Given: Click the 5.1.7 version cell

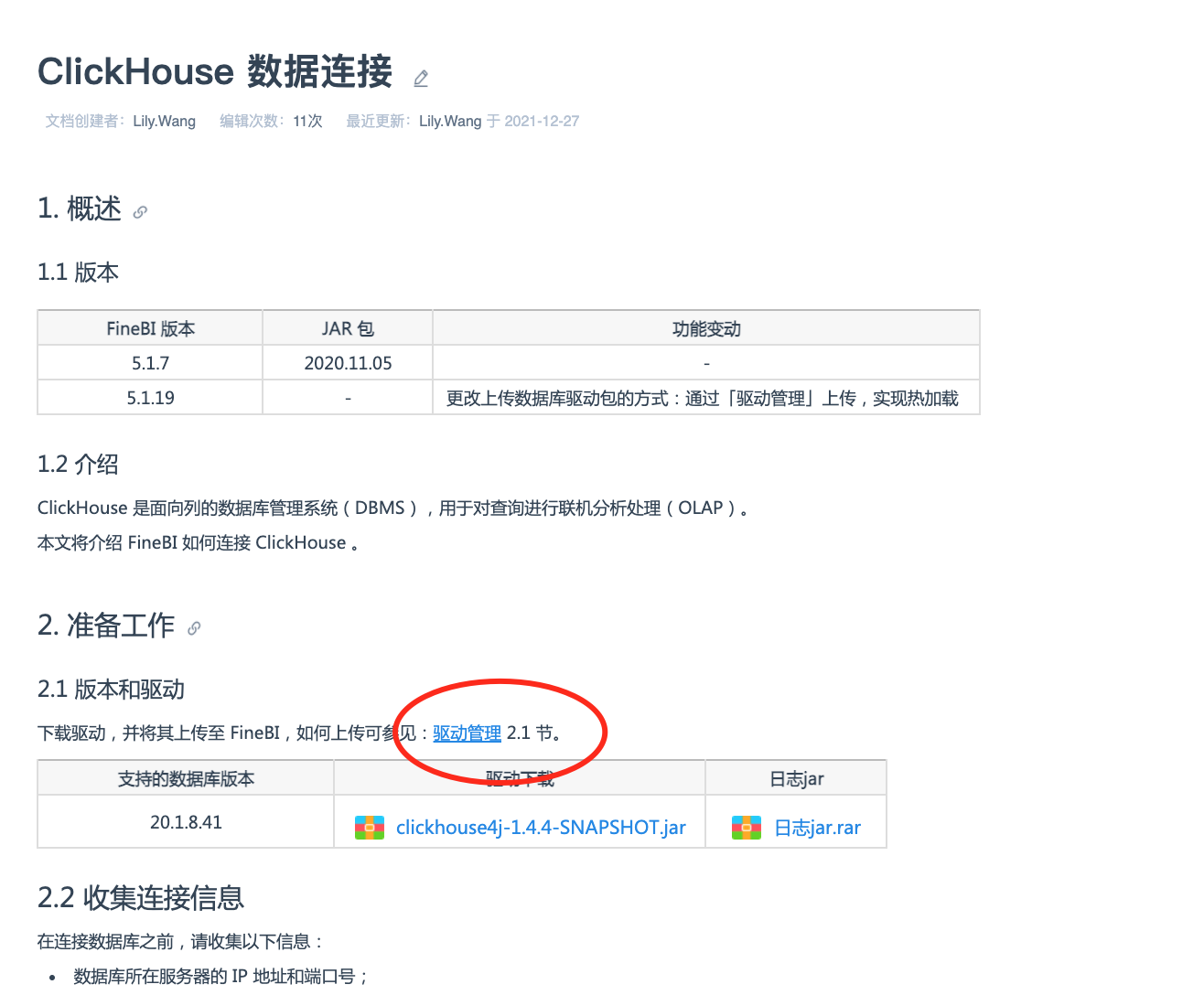Looking at the screenshot, I should [150, 363].
